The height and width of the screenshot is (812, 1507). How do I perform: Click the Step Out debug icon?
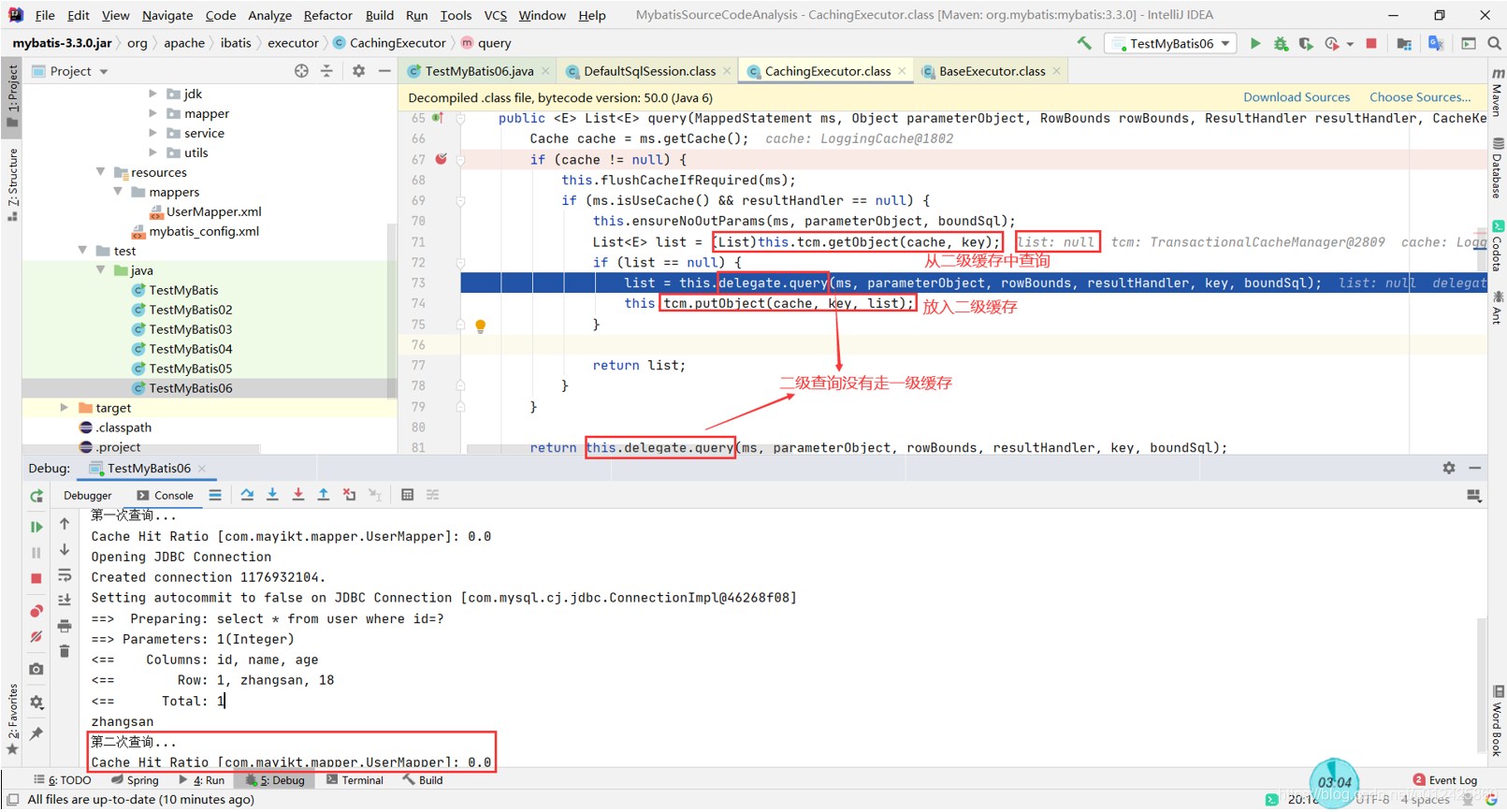point(323,495)
